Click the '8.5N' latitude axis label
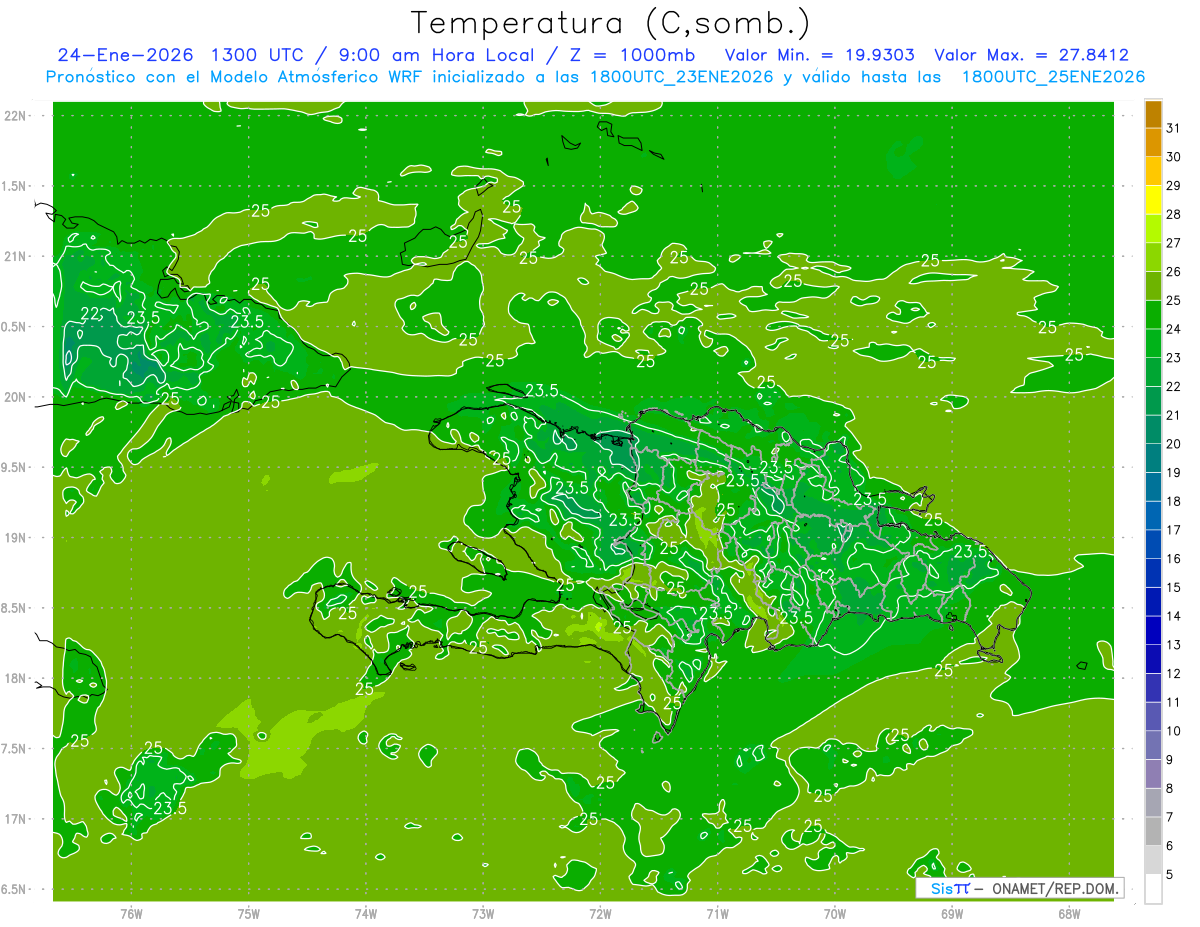Screen dimensions: 1200x927 (16, 608)
